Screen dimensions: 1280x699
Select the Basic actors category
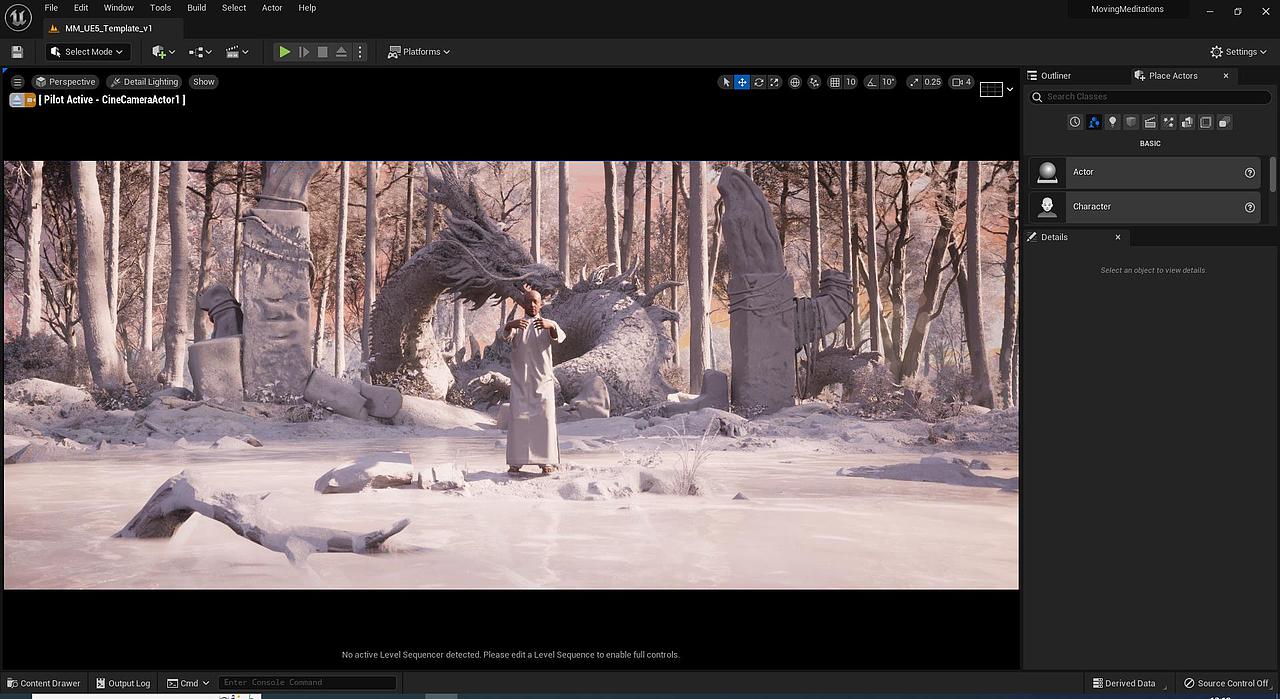(1094, 122)
